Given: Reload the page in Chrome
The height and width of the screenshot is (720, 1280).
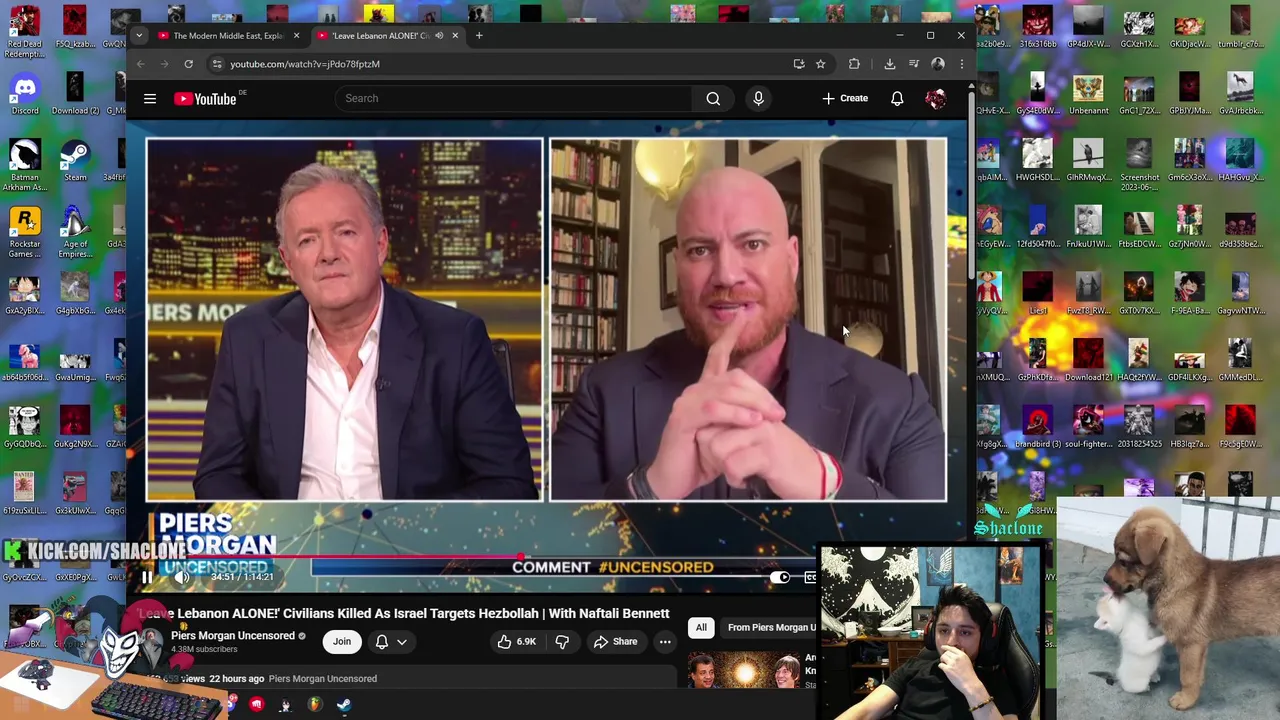Looking at the screenshot, I should pyautogui.click(x=188, y=64).
